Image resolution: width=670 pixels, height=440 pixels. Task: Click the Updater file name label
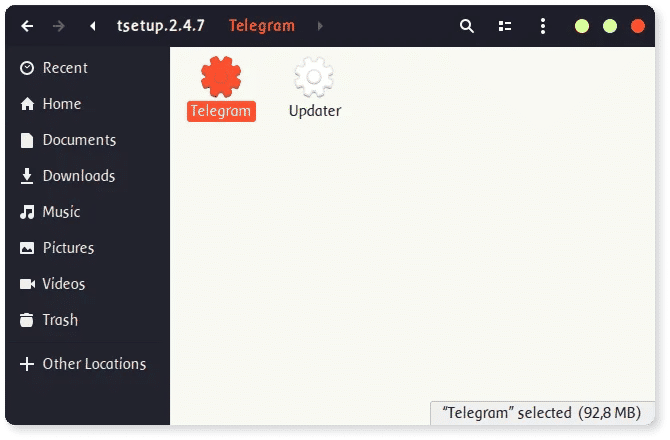click(x=315, y=111)
